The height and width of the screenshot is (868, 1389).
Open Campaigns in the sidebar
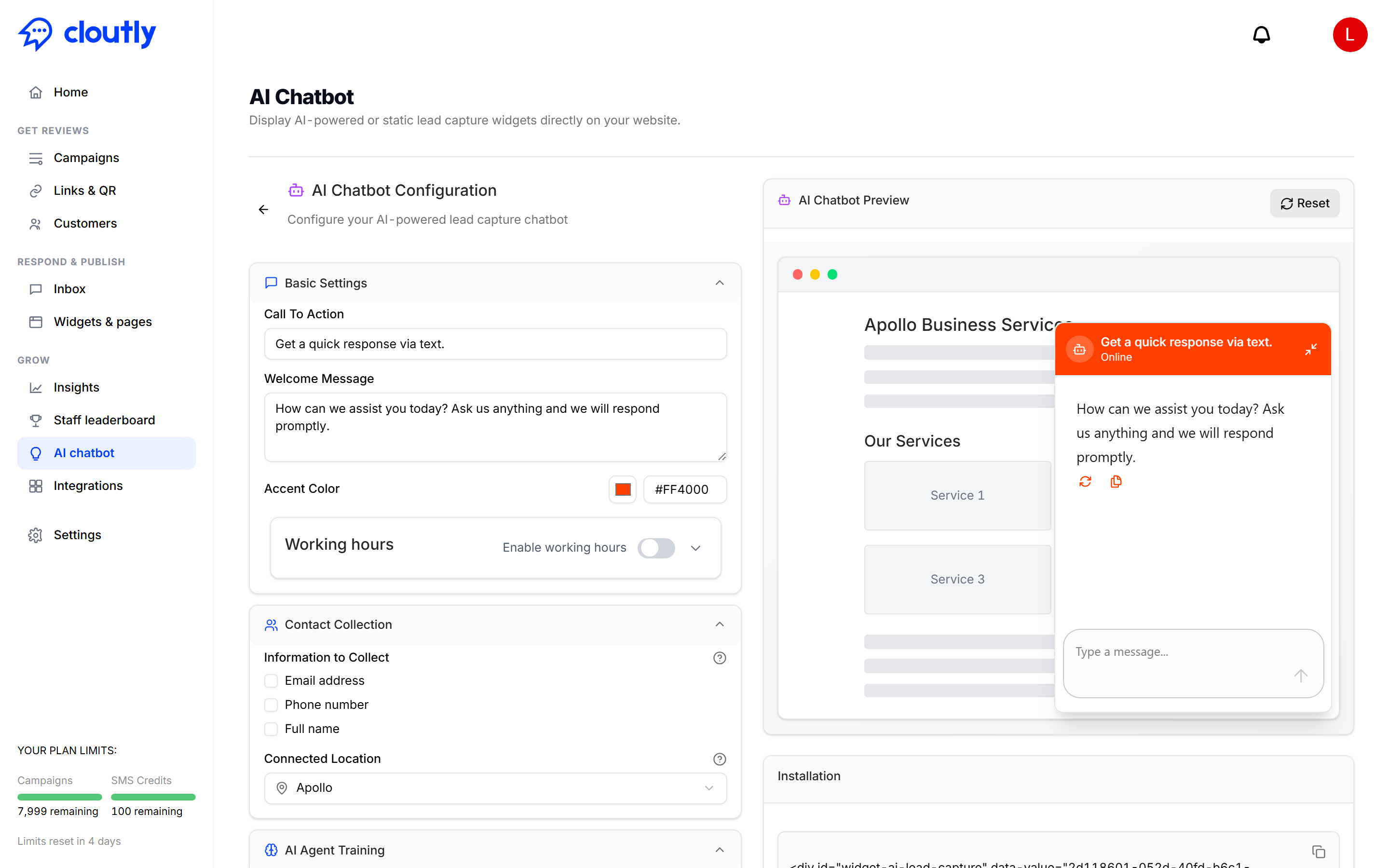coord(107,158)
